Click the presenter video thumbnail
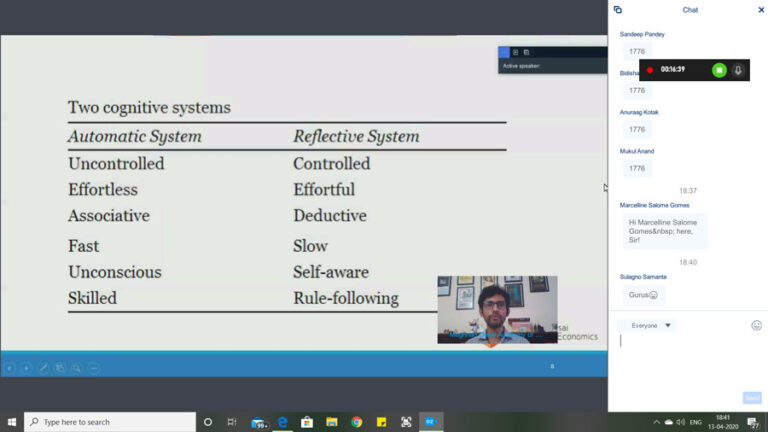The width and height of the screenshot is (768, 432). 497,310
